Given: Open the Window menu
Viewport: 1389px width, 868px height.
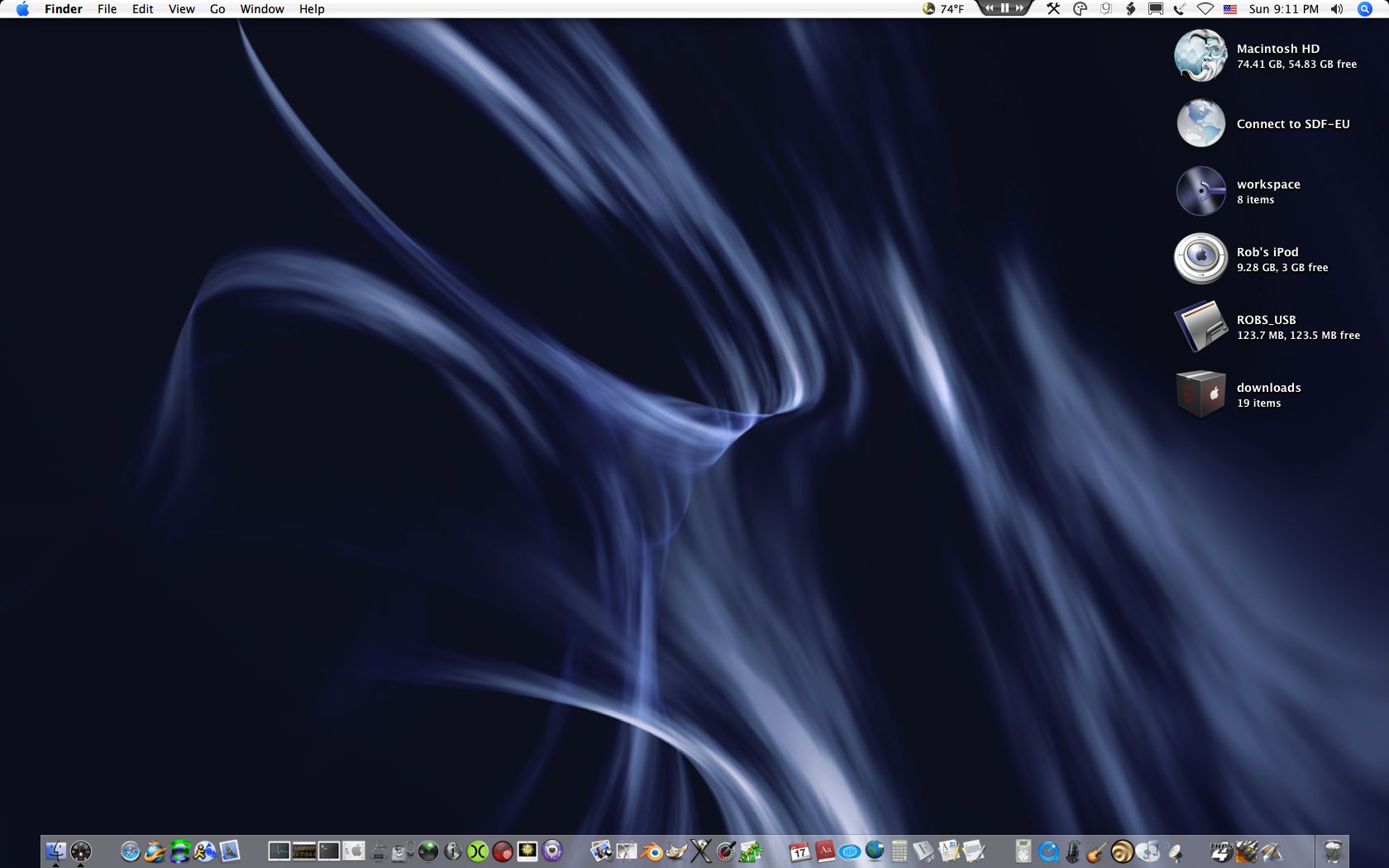Looking at the screenshot, I should [262, 9].
